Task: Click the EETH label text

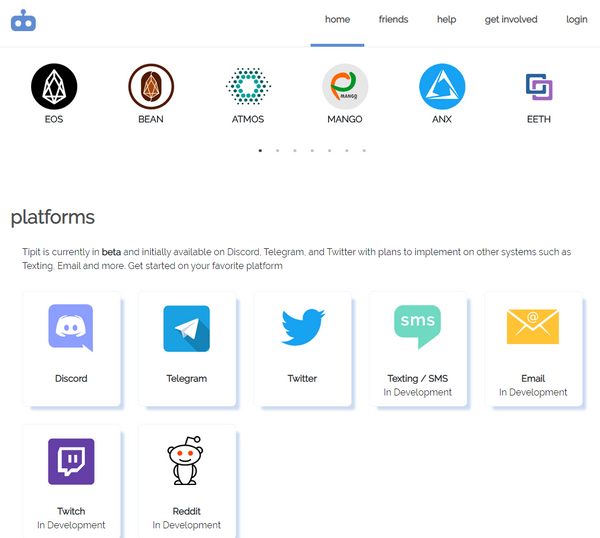Action: pyautogui.click(x=539, y=119)
